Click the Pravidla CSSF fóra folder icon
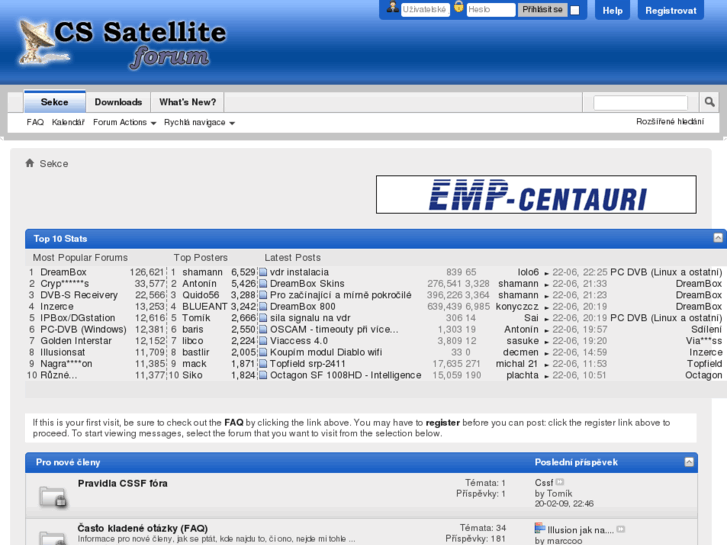Viewport: 727px width, 545px height. coord(53,497)
